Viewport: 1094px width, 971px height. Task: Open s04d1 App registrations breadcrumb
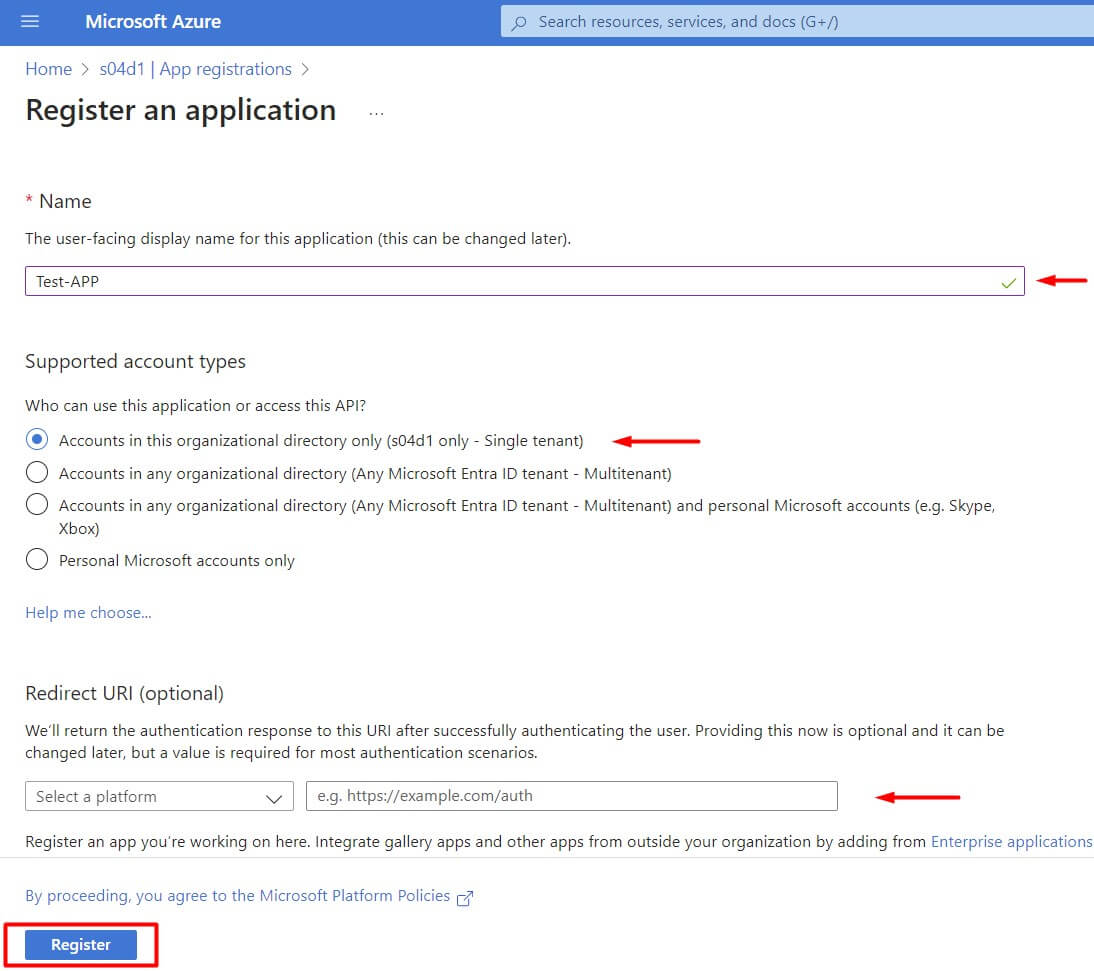pos(195,68)
